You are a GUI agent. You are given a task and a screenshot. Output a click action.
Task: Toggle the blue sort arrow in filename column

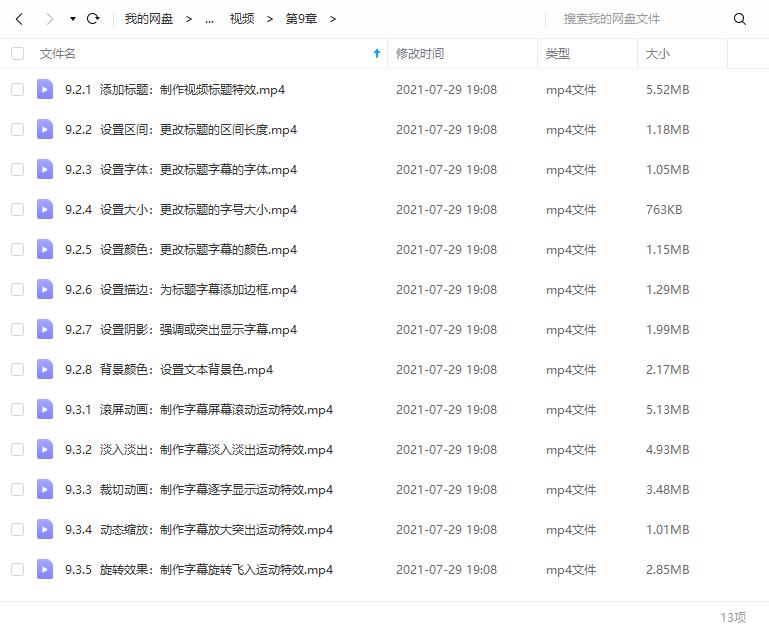pos(377,53)
